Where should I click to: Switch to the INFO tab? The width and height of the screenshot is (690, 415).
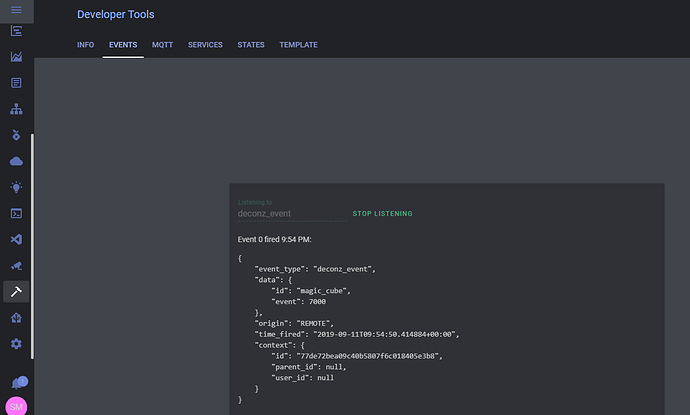click(85, 45)
